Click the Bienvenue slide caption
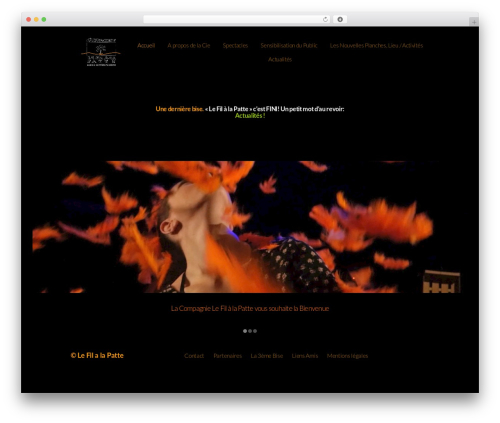500x423 pixels. (250, 308)
